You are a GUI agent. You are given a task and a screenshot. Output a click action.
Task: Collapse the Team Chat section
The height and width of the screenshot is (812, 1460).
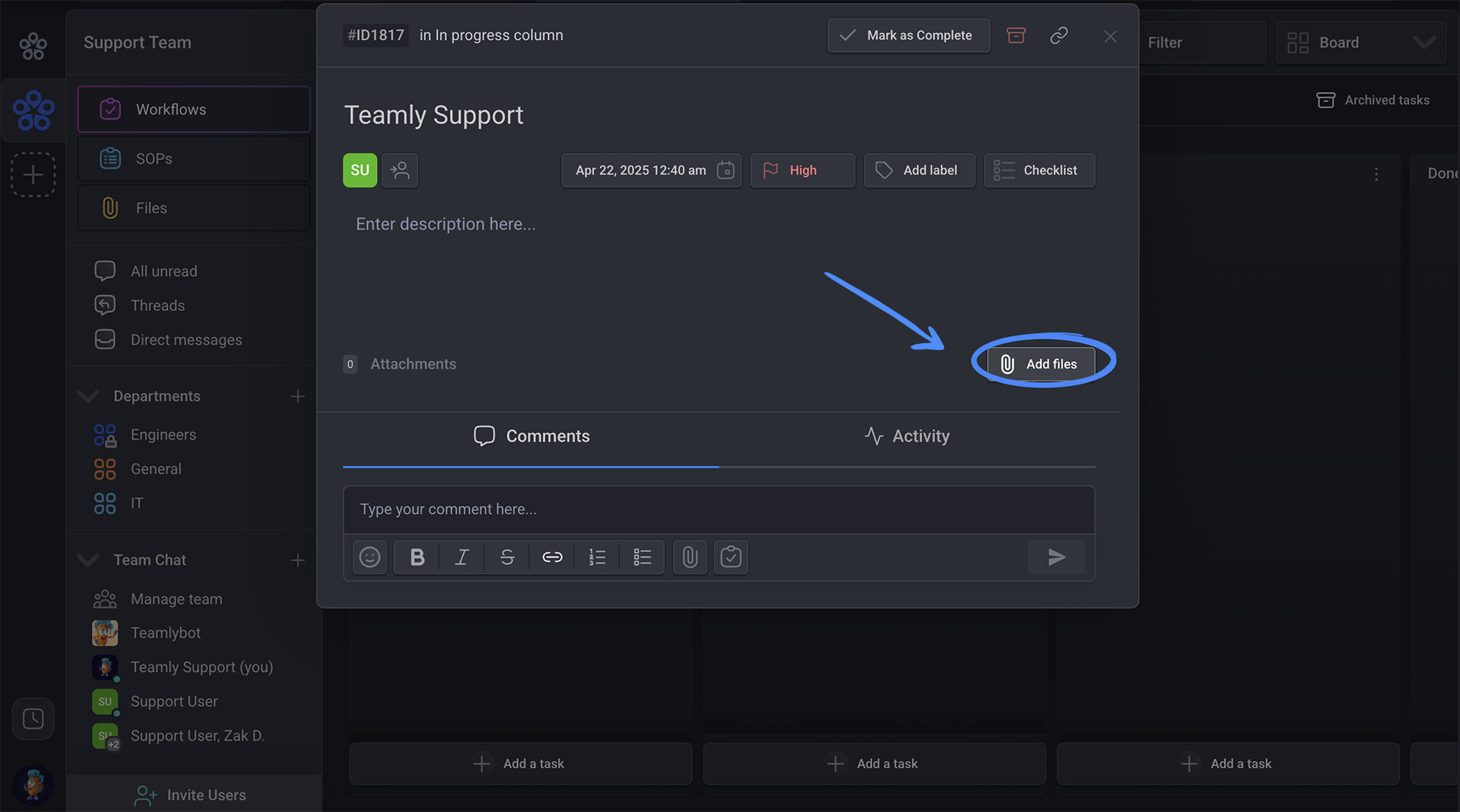coord(88,560)
